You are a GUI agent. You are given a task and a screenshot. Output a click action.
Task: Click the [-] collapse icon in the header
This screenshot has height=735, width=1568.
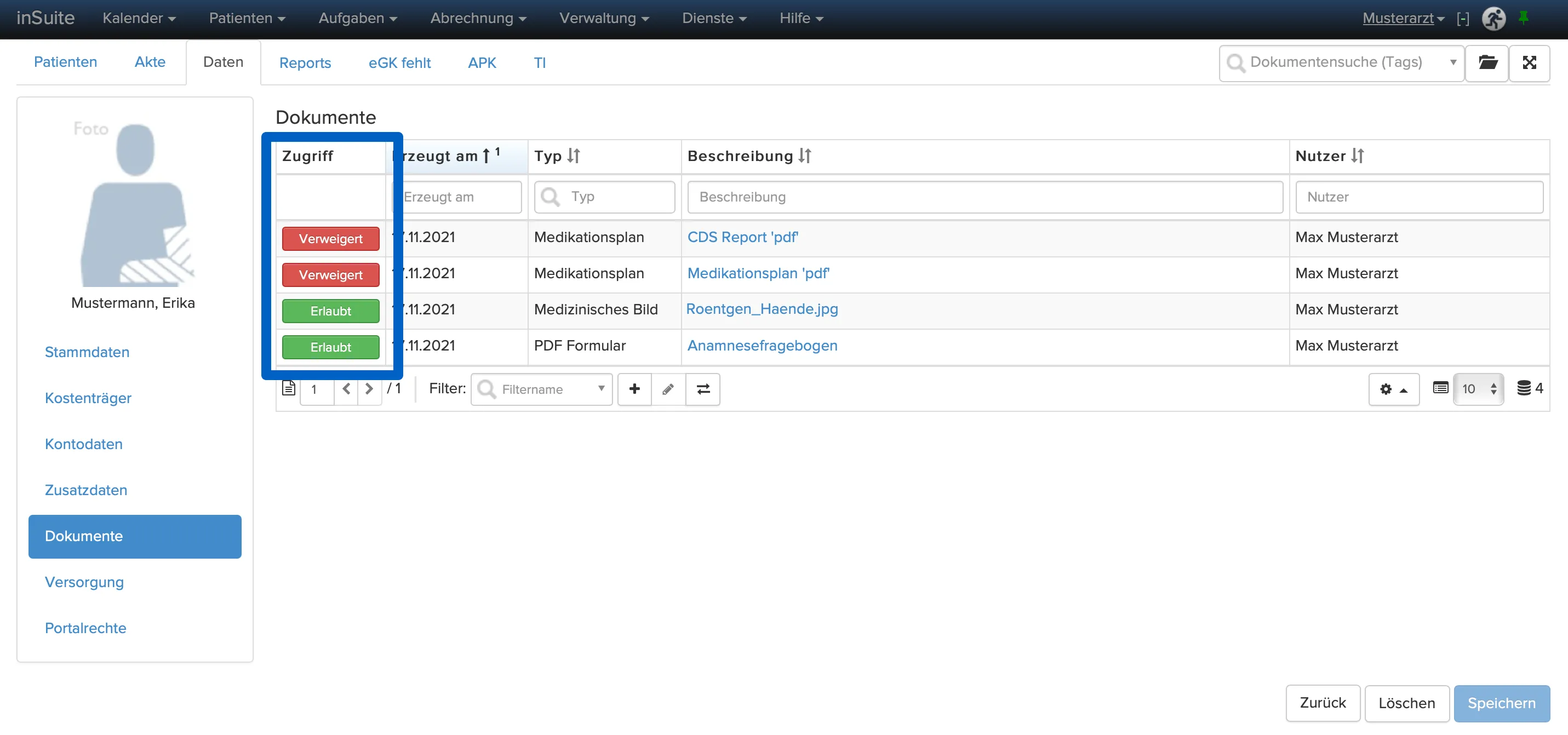[1463, 19]
